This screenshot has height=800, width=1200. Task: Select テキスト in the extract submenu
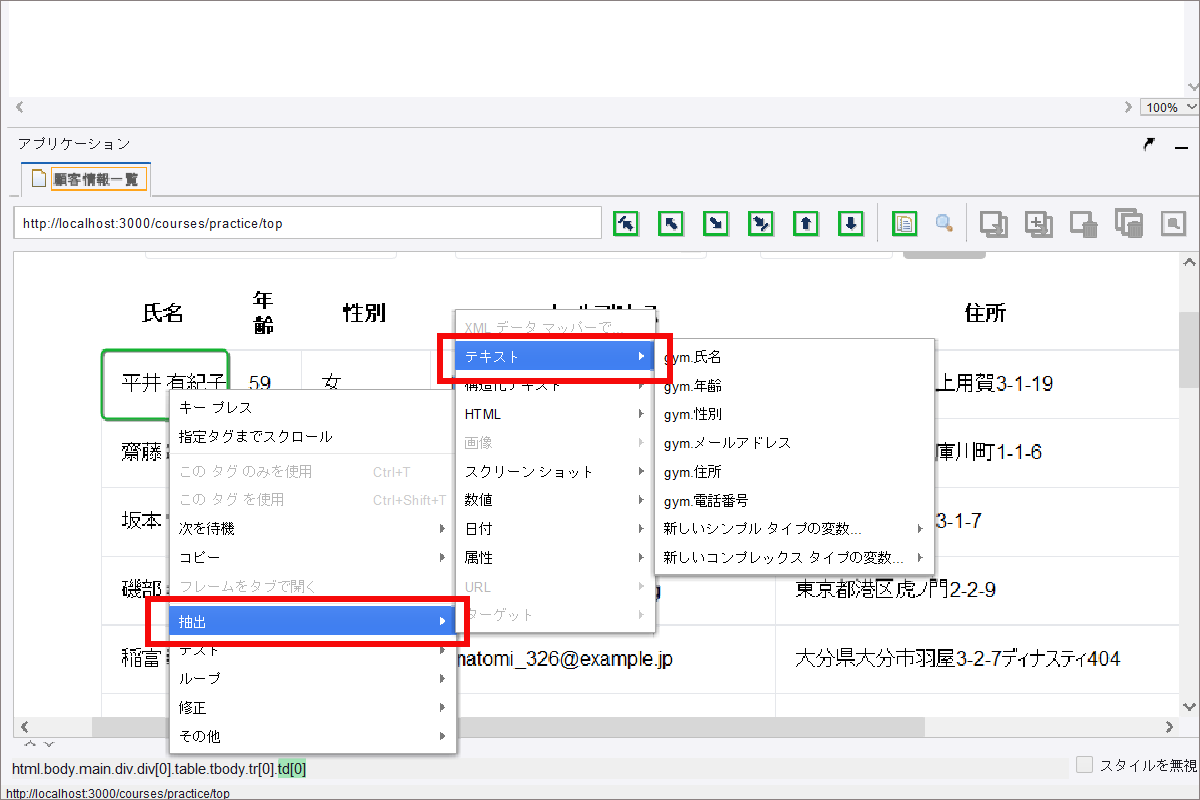(555, 356)
